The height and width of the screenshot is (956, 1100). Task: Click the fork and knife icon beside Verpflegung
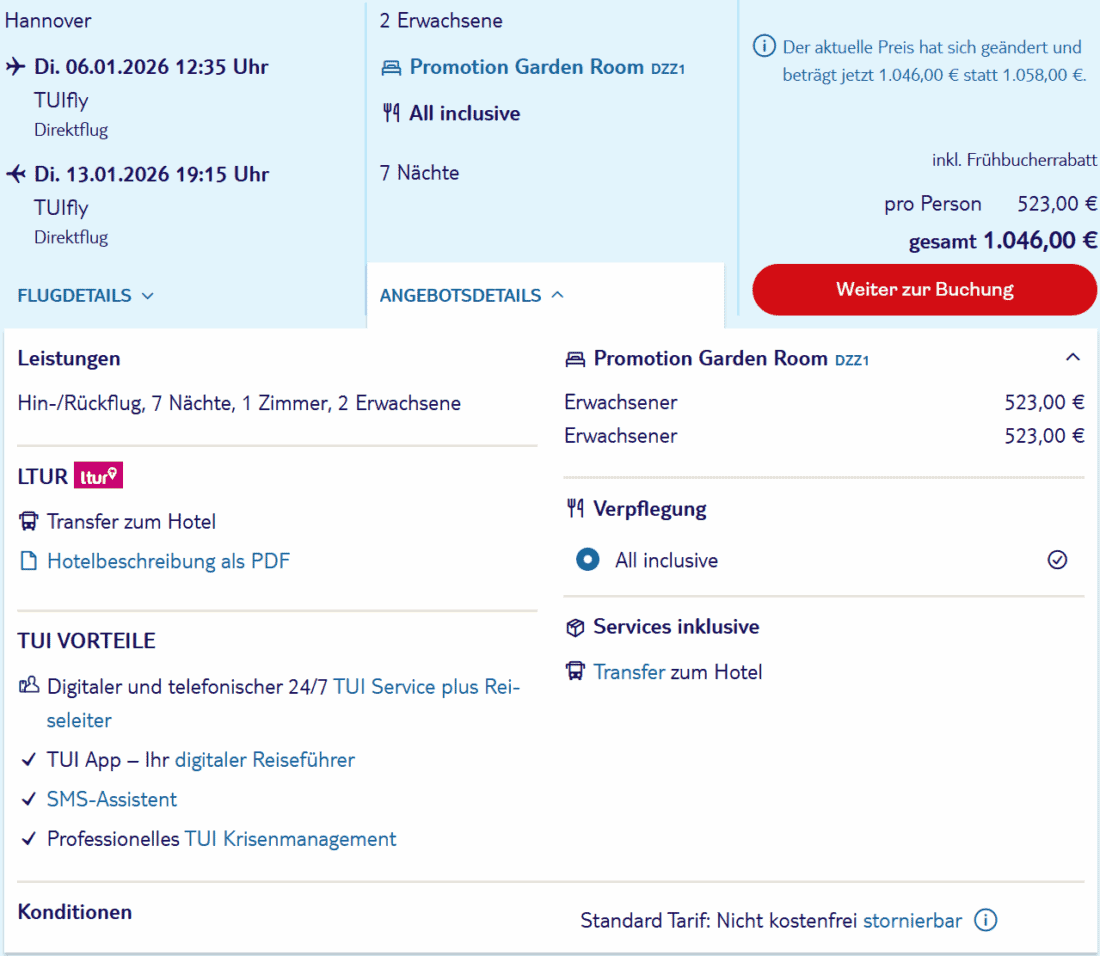(x=574, y=508)
